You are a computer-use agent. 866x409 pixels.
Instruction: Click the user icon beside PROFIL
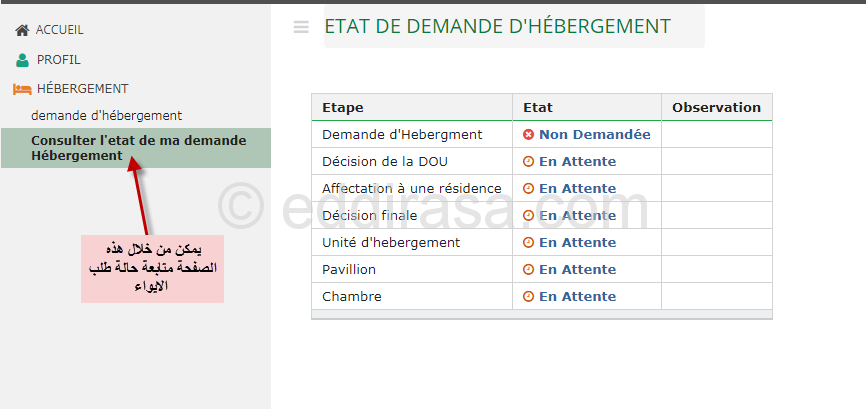[x=22, y=60]
